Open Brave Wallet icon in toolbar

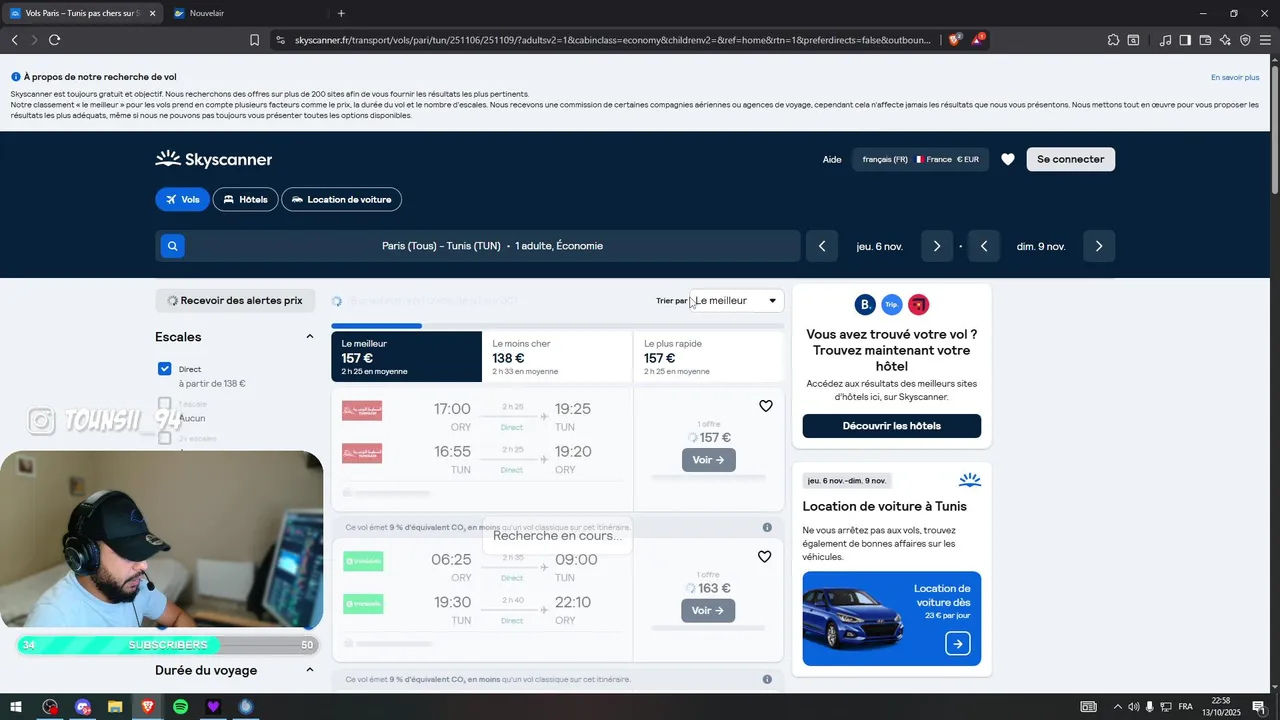click(x=1205, y=40)
